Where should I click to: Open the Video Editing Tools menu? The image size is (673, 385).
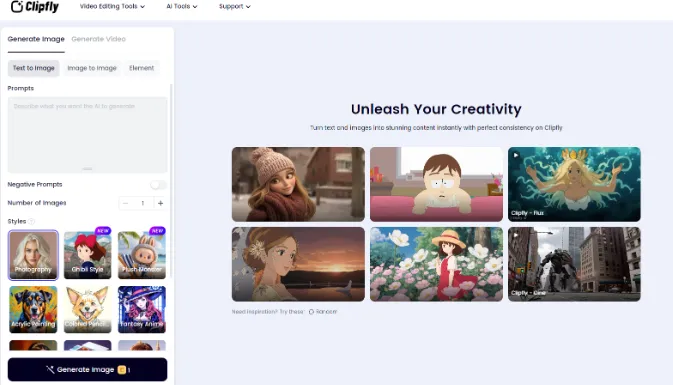pyautogui.click(x=112, y=6)
